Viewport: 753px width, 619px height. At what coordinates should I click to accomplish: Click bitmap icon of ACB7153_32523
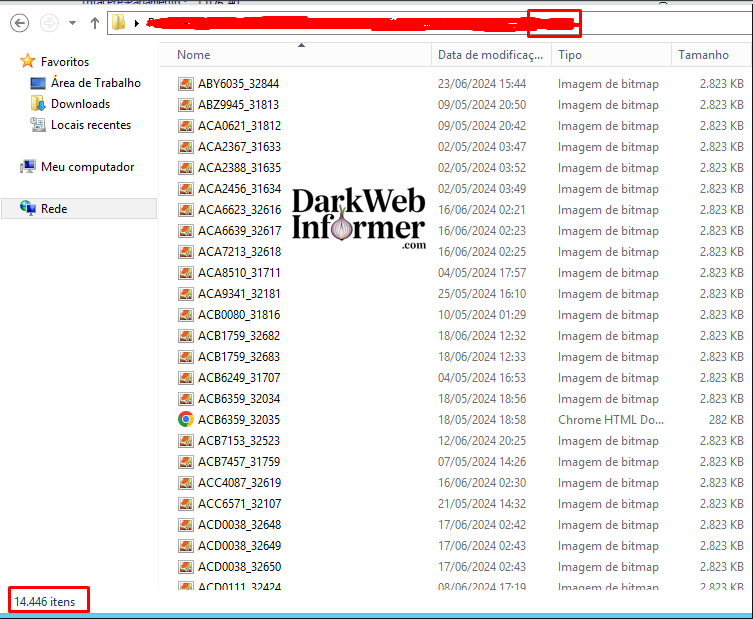[x=186, y=441]
